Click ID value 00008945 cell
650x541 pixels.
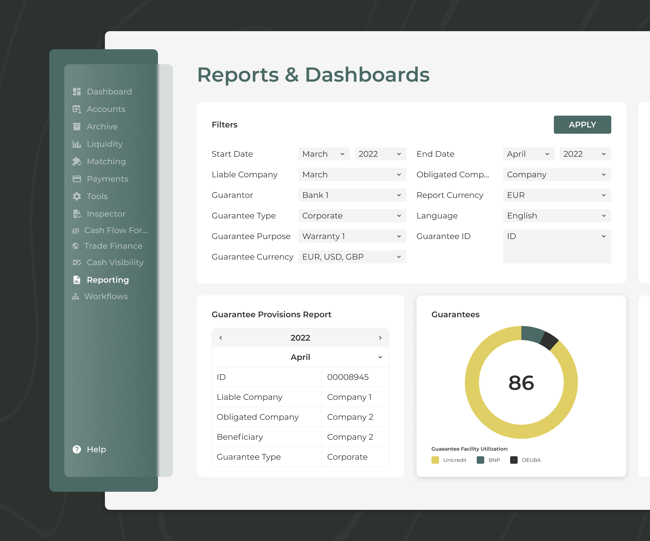tap(355, 377)
